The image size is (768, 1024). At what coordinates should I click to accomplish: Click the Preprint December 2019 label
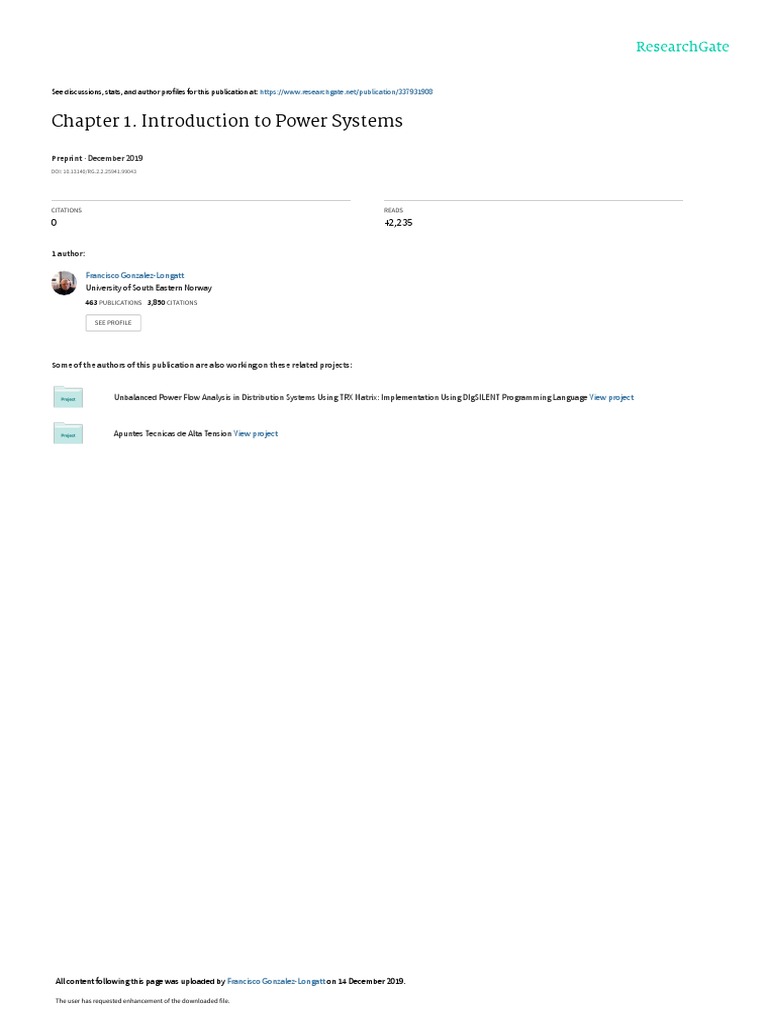tap(97, 158)
